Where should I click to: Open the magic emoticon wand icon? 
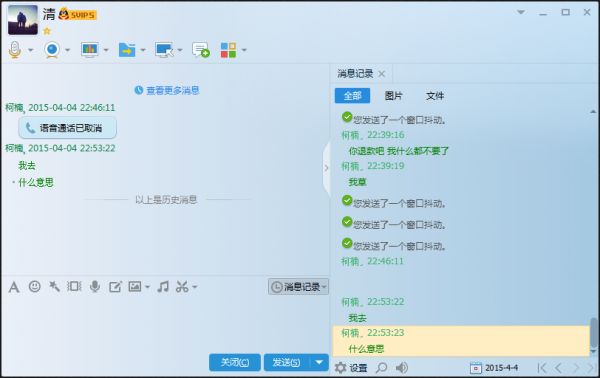pyautogui.click(x=54, y=286)
